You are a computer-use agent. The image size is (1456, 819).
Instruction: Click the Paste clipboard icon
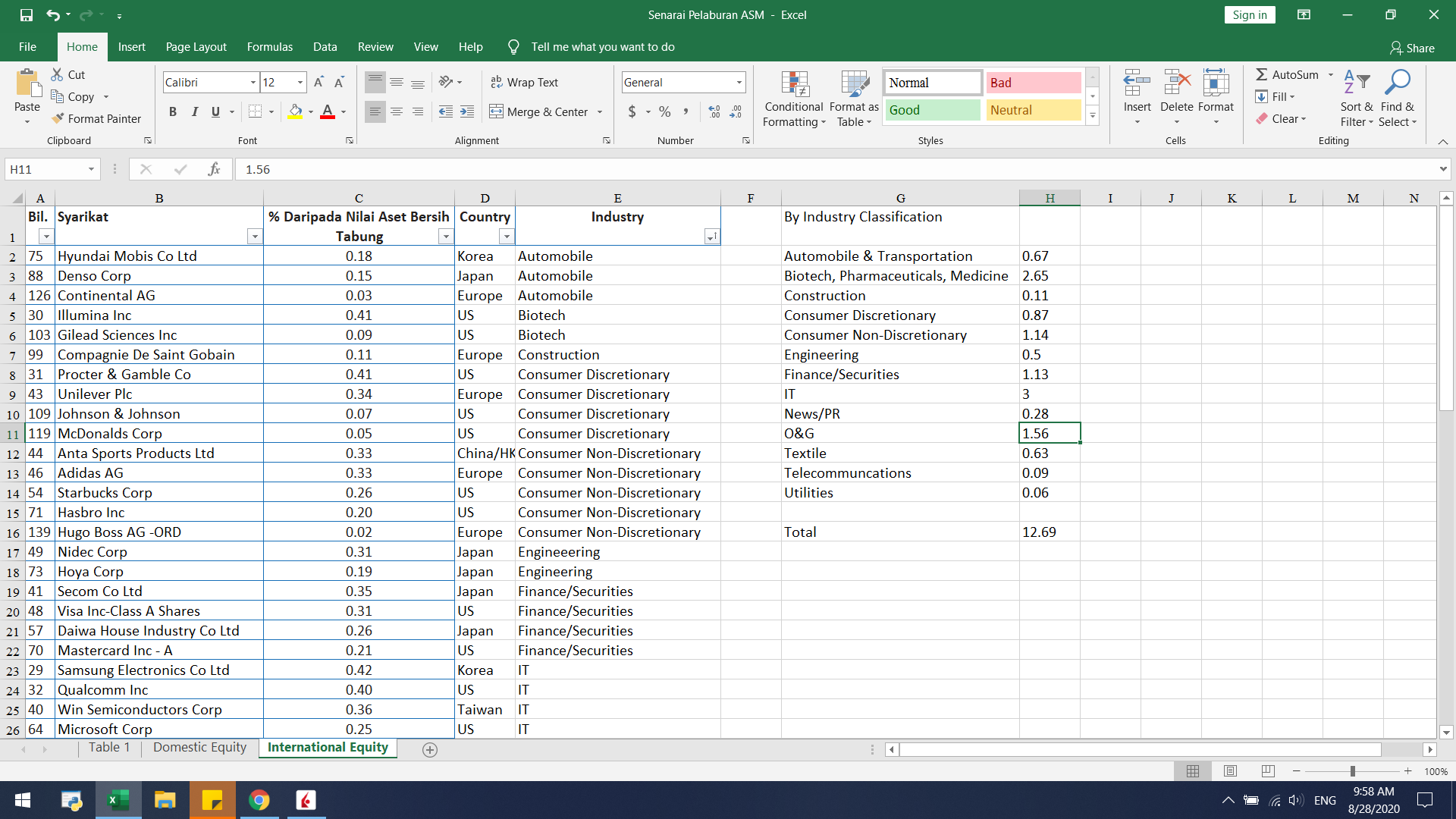click(x=27, y=83)
